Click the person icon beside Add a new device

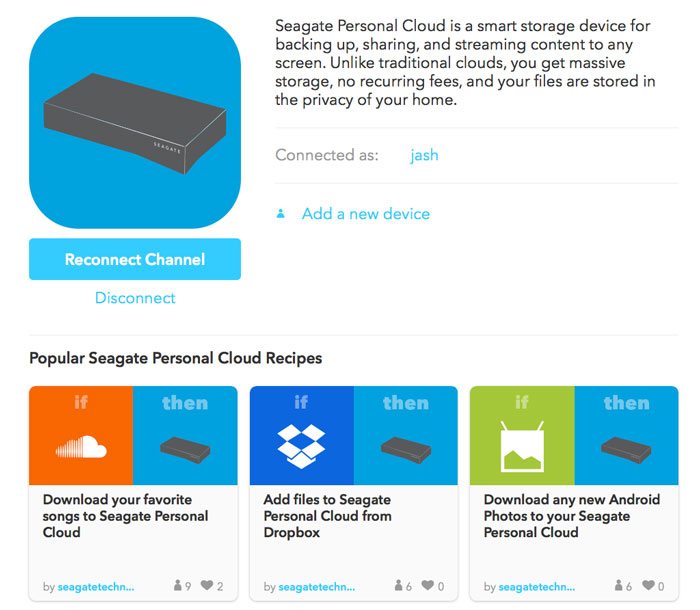pos(281,213)
